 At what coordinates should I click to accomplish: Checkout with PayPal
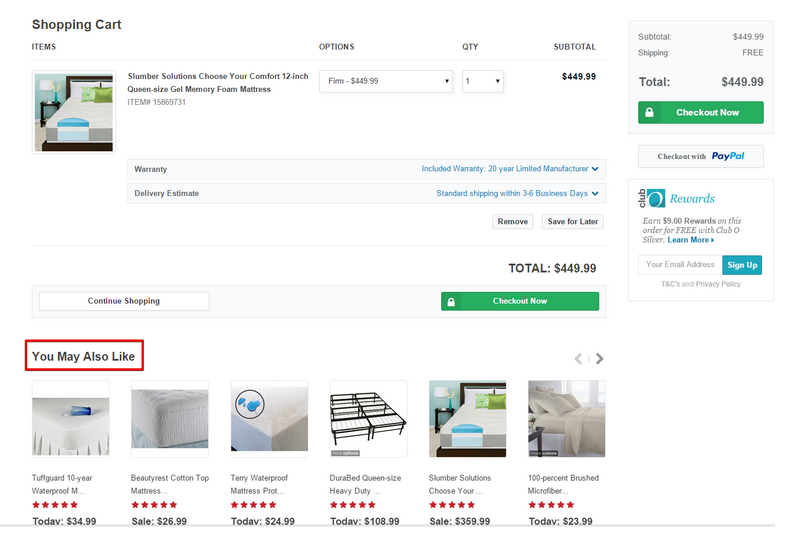coord(700,156)
